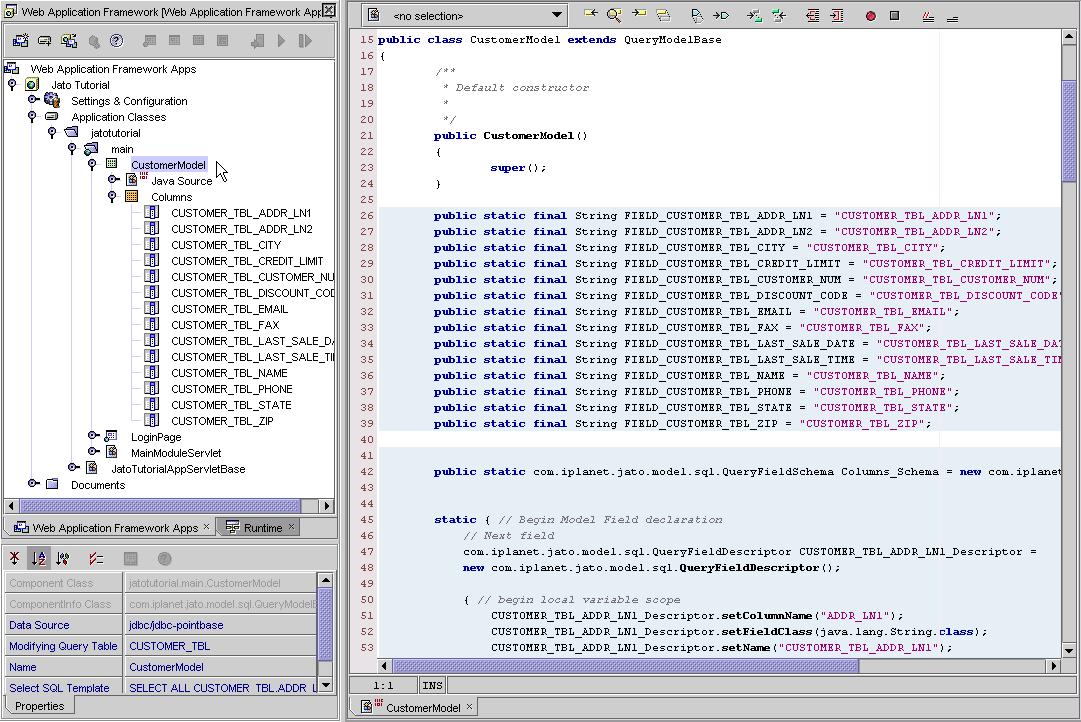Open the <no selection> dropdown
This screenshot has width=1081, height=722.
(x=556, y=15)
